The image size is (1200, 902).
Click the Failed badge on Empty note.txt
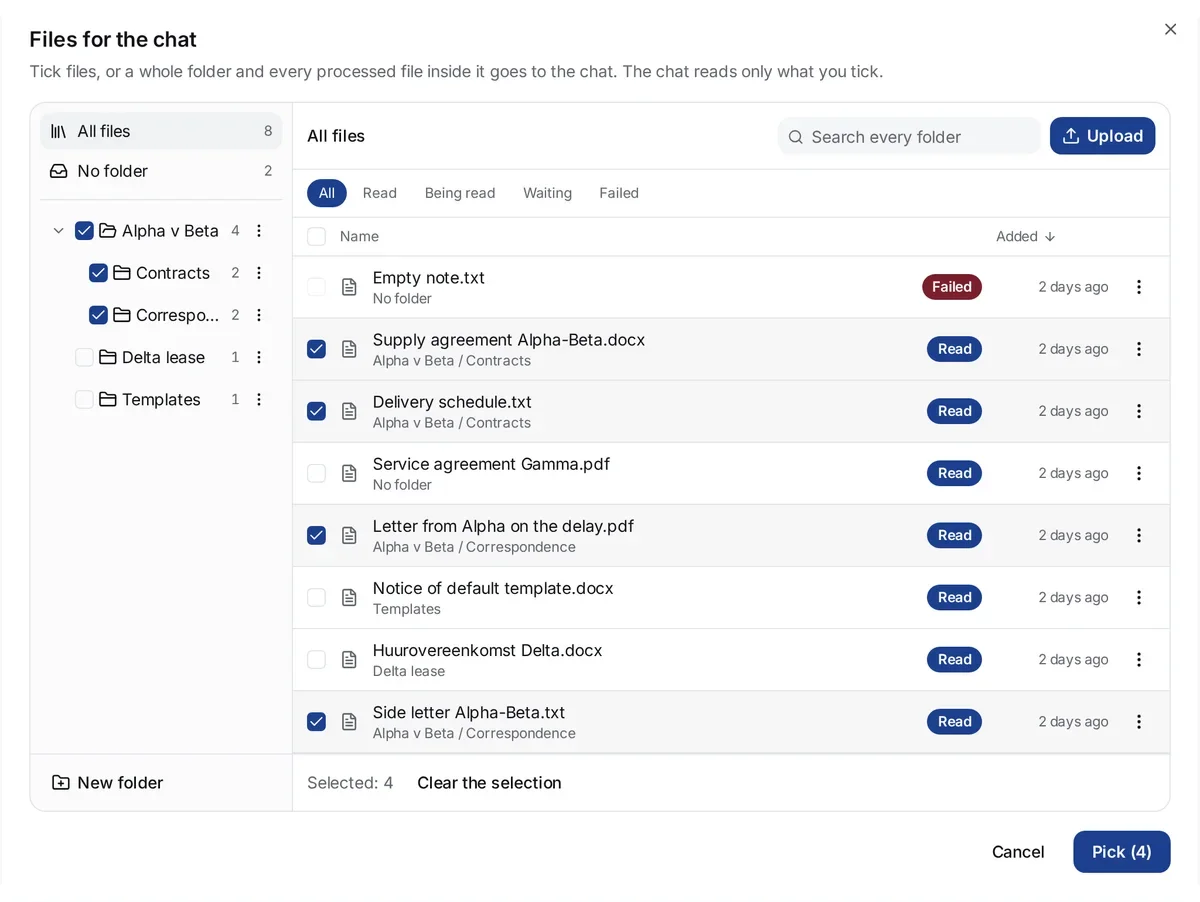pos(952,287)
